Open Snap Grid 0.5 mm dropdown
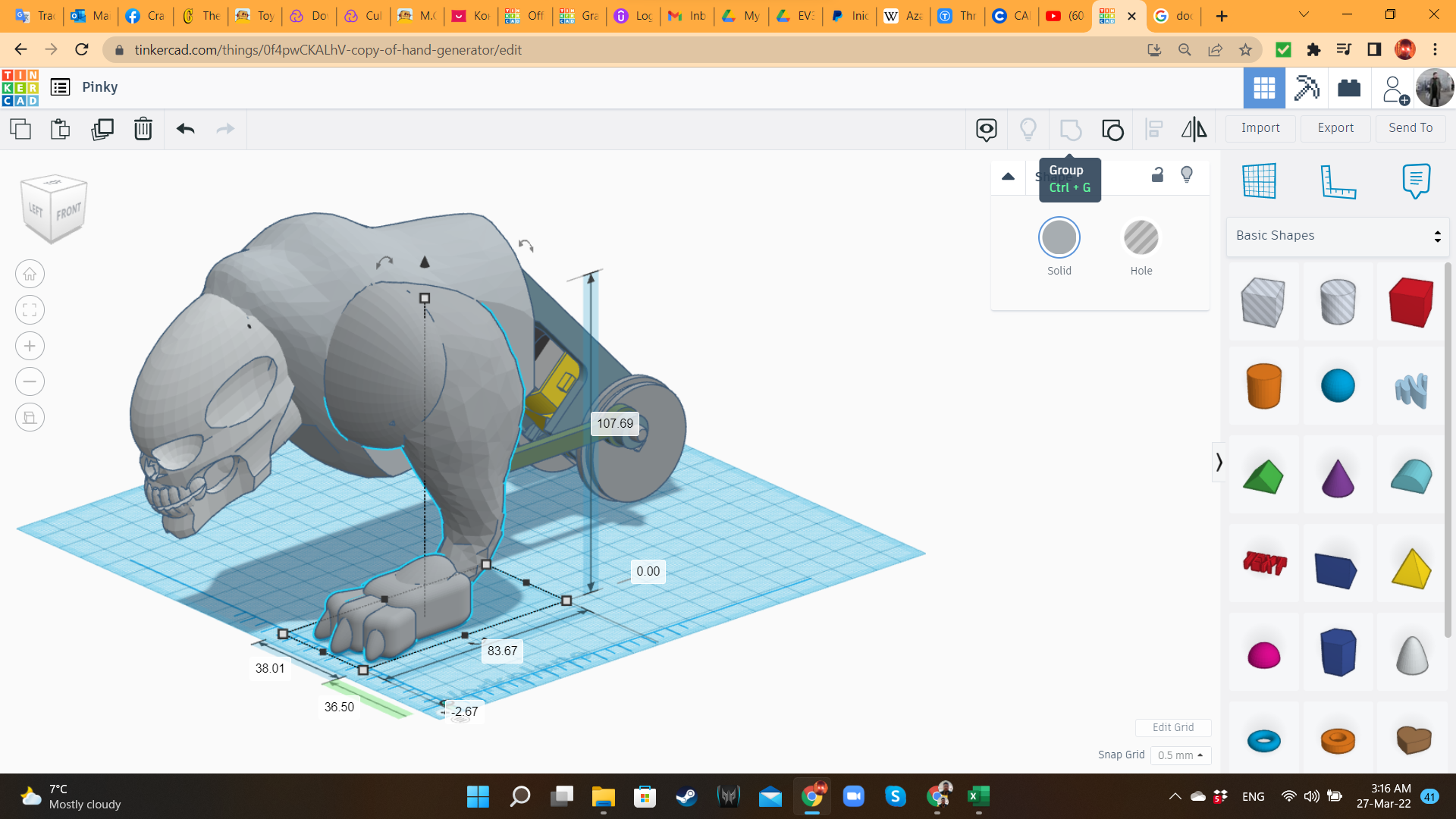The height and width of the screenshot is (819, 1456). coord(1181,755)
